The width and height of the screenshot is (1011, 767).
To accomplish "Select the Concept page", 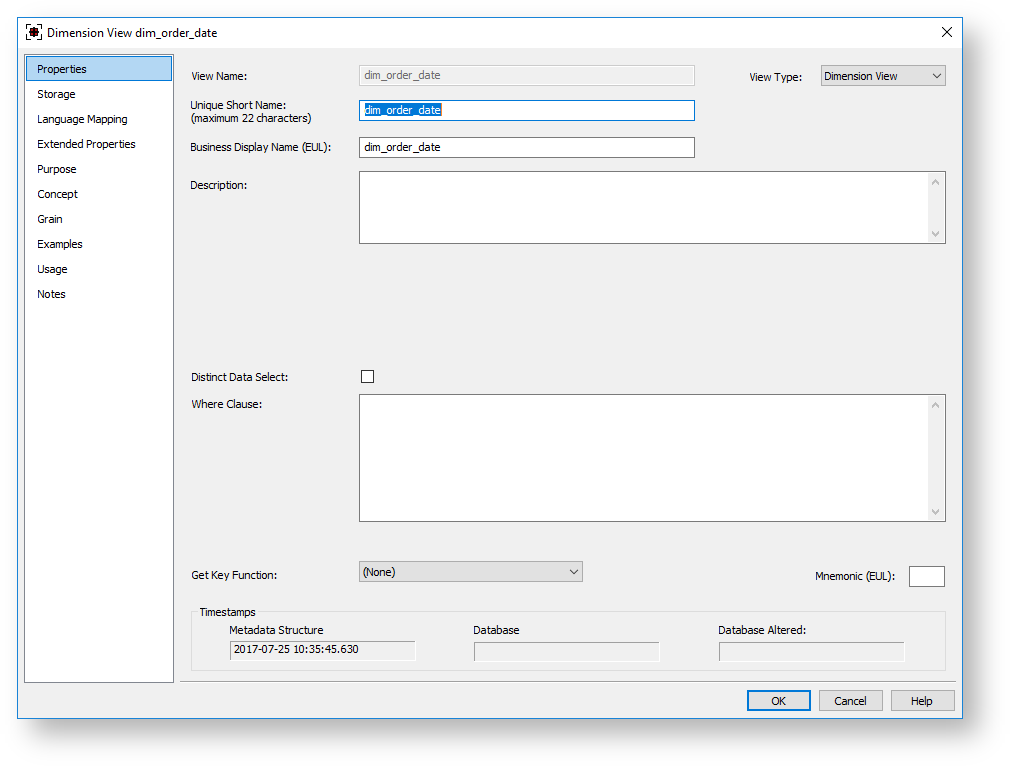I will pos(57,194).
